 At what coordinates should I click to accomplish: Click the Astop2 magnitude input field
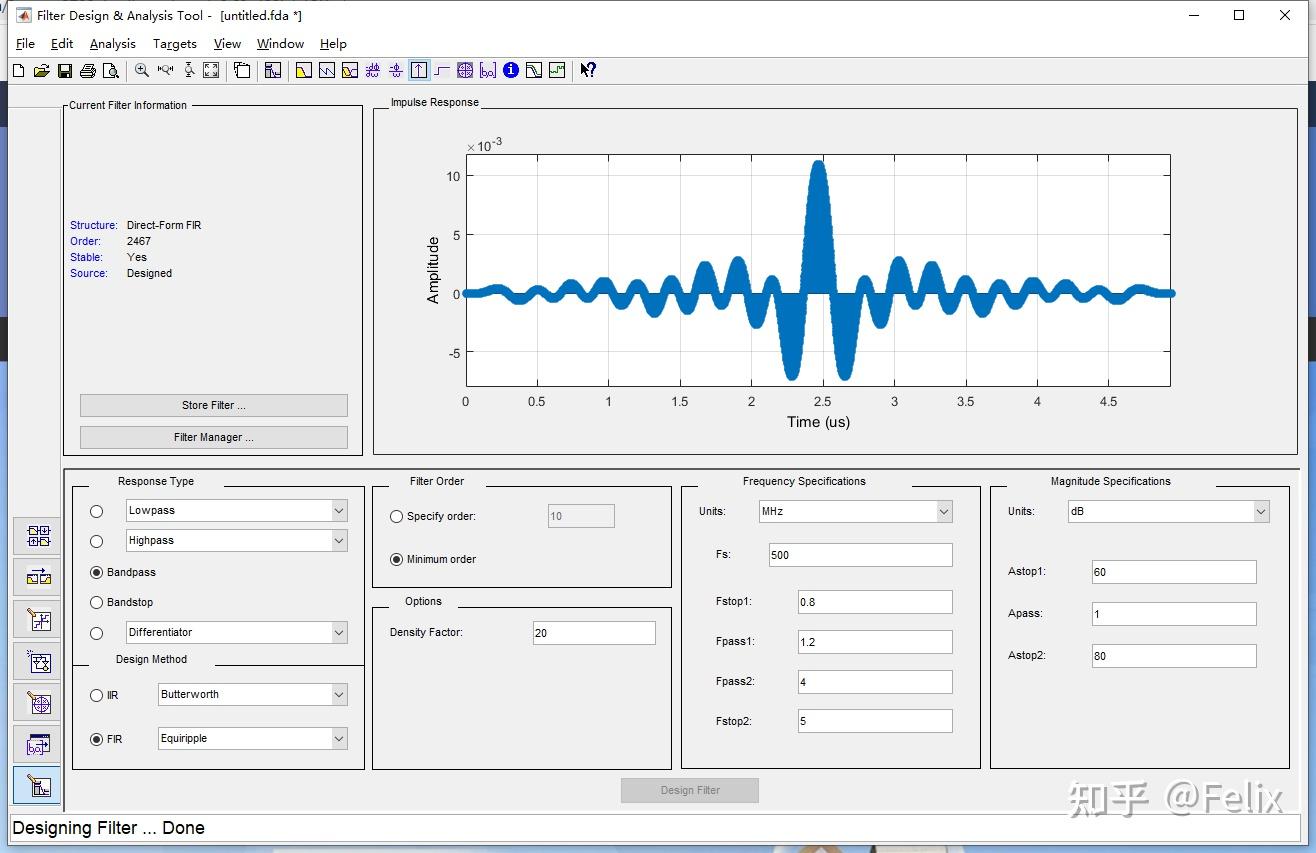point(1174,656)
